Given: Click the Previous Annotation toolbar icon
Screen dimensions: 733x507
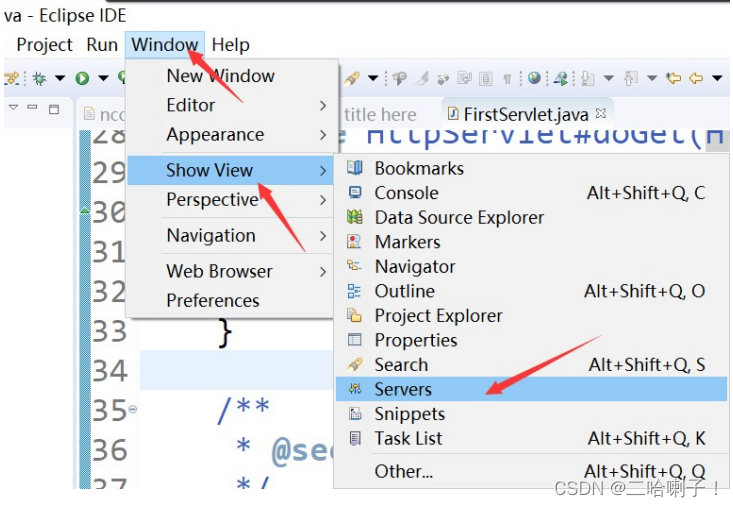Looking at the screenshot, I should [631, 78].
